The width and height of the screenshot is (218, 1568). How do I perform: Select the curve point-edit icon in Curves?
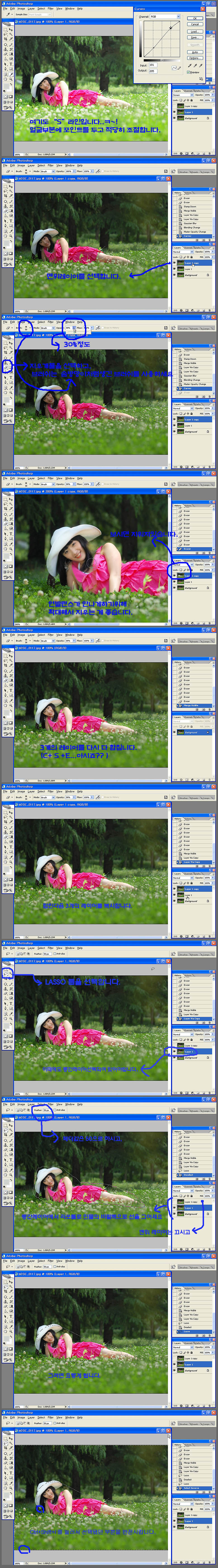[174, 68]
